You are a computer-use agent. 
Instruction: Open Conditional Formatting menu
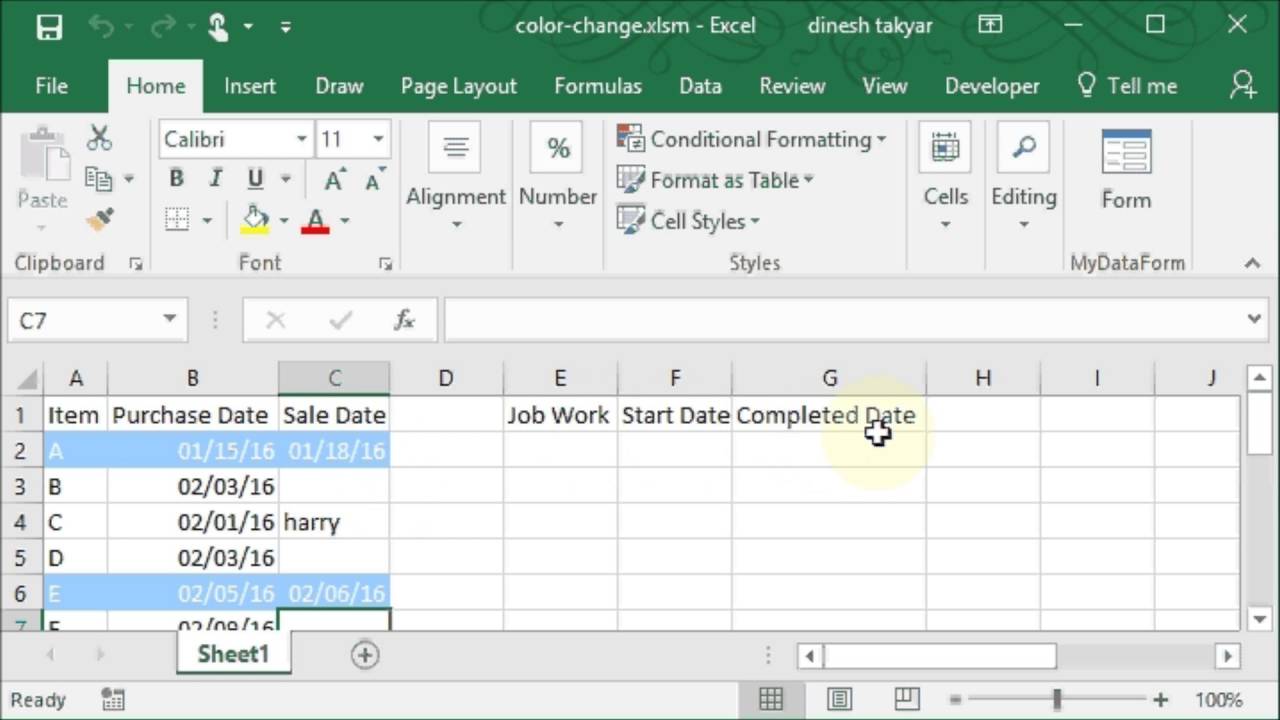tap(752, 139)
